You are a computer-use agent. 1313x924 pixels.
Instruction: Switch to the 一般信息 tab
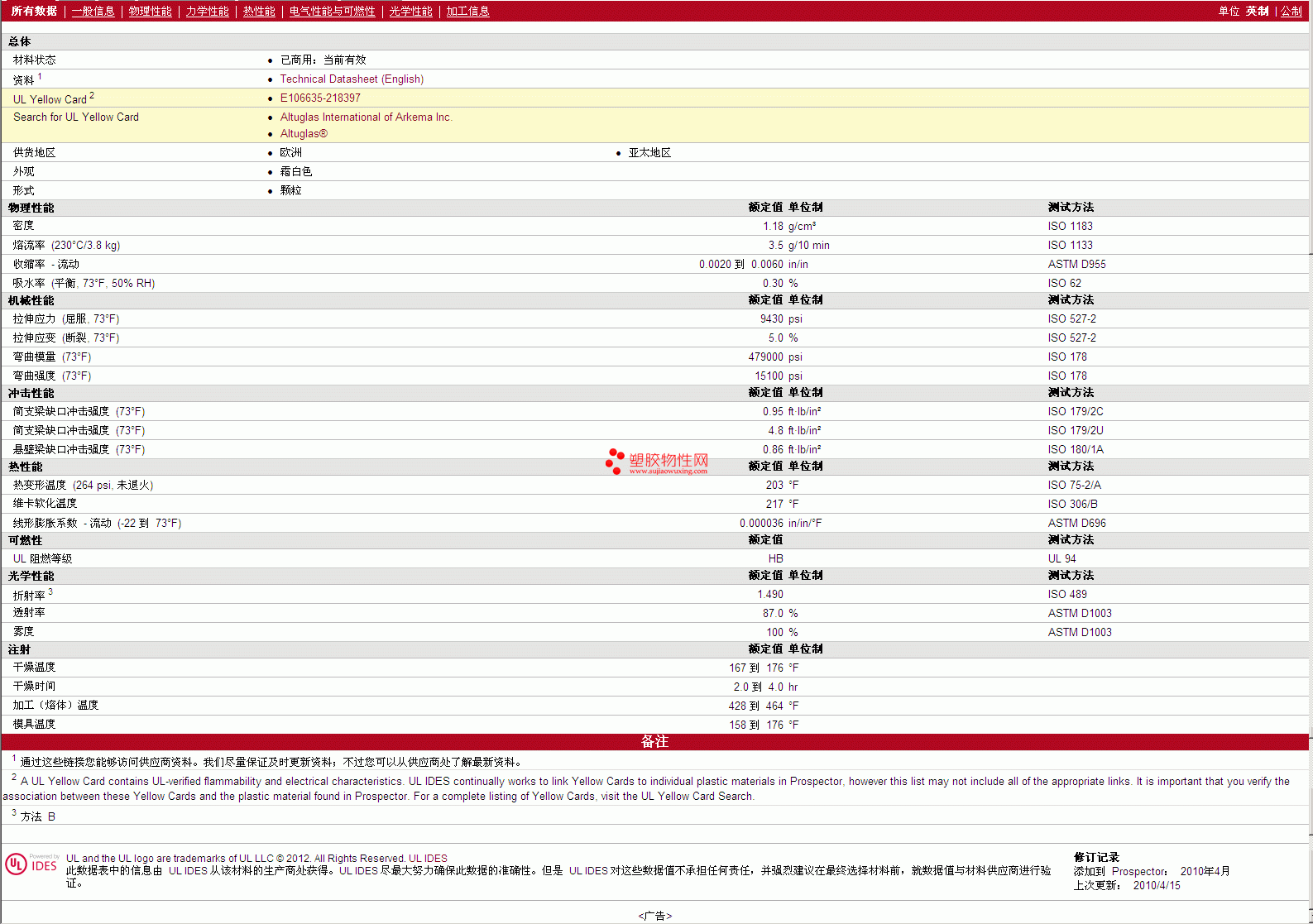93,12
